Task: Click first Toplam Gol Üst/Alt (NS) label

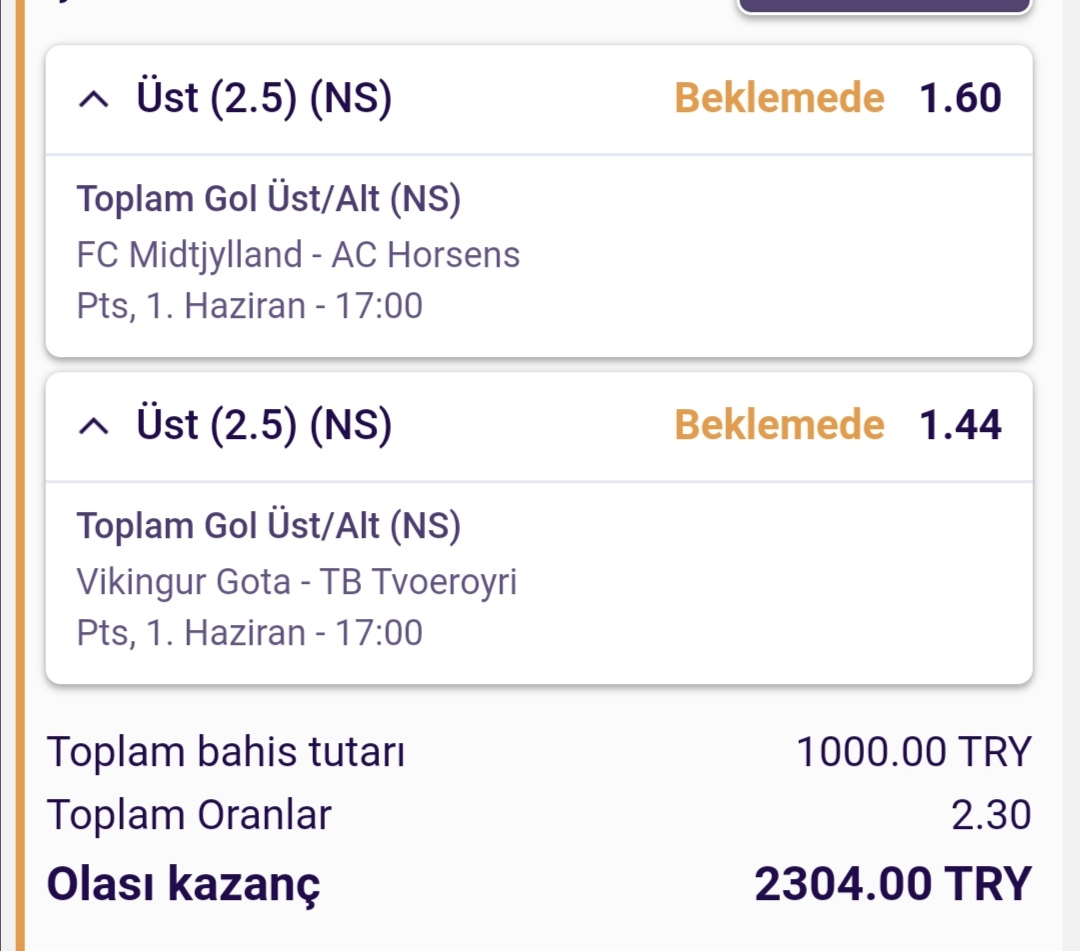Action: [269, 199]
